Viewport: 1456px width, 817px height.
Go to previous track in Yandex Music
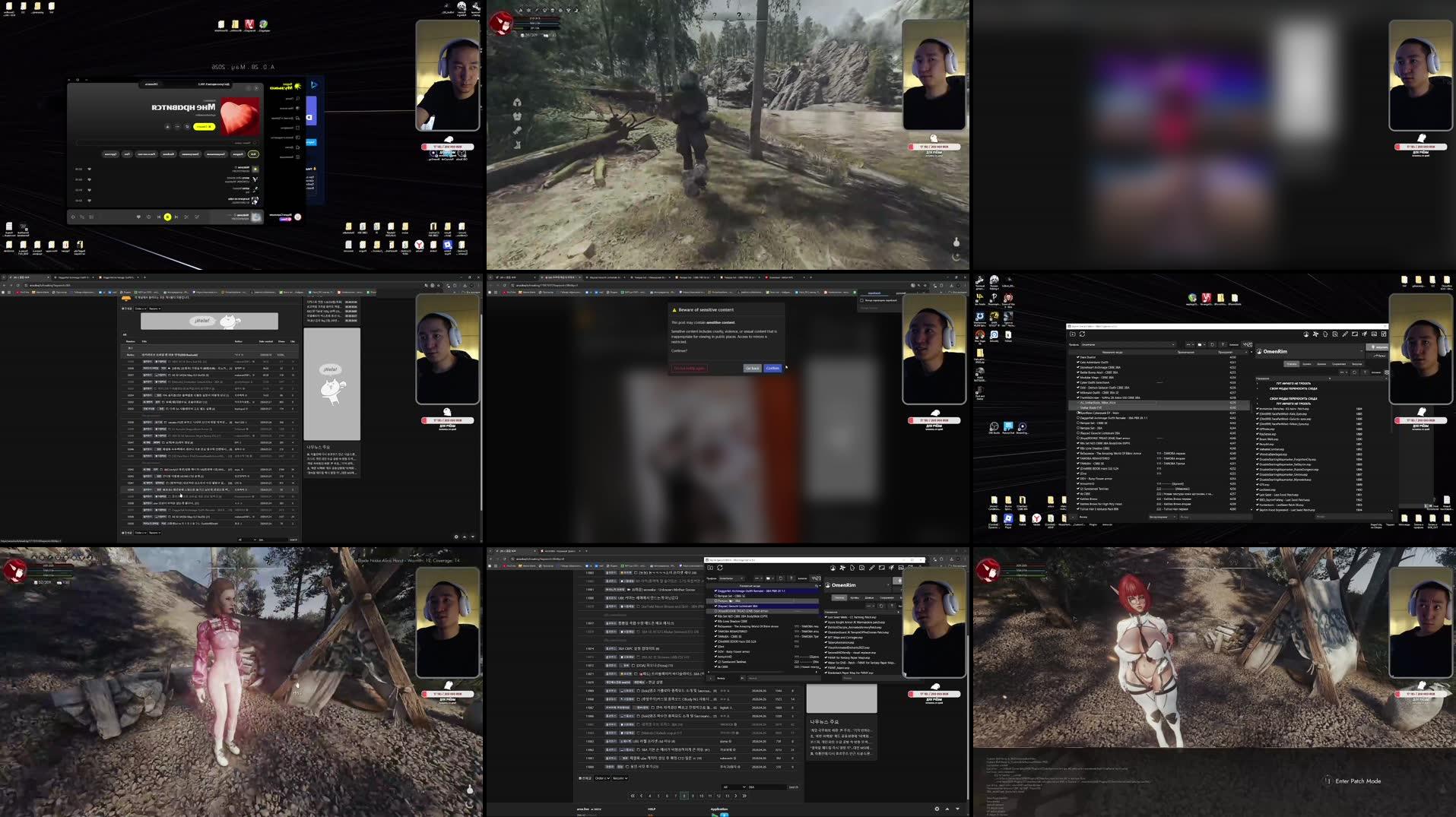pyautogui.click(x=176, y=217)
